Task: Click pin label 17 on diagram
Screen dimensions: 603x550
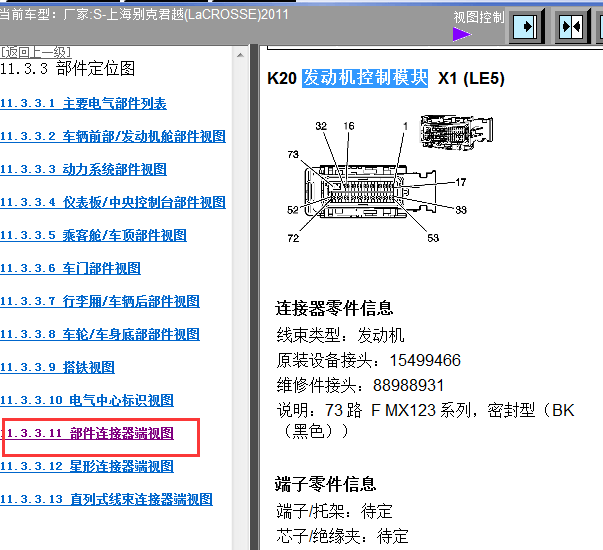Action: pyautogui.click(x=461, y=182)
